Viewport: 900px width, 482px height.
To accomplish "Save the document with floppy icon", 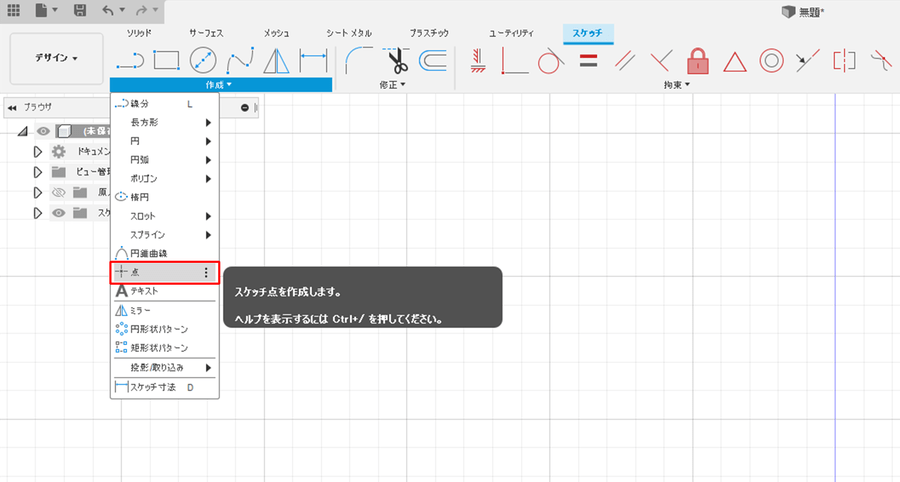I will [x=80, y=10].
